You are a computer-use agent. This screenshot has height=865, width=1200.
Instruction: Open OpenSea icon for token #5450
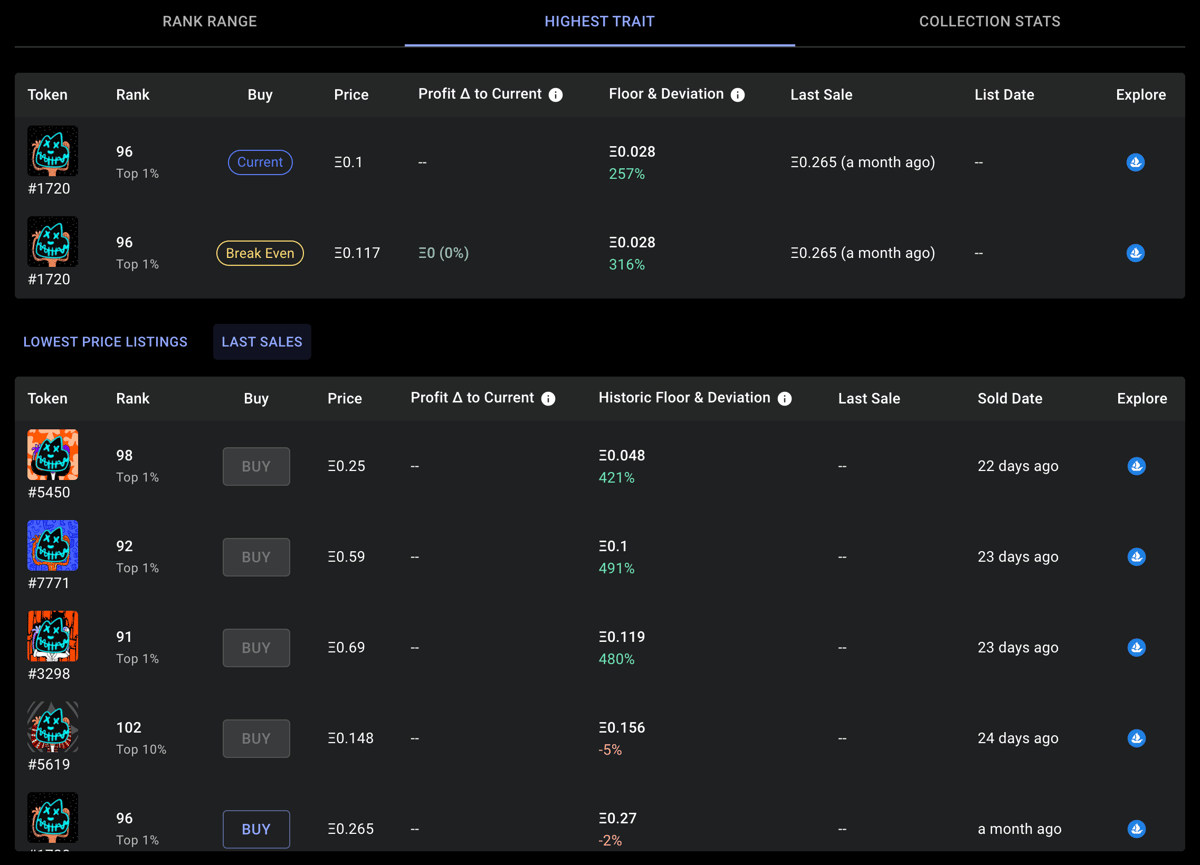coord(1136,466)
